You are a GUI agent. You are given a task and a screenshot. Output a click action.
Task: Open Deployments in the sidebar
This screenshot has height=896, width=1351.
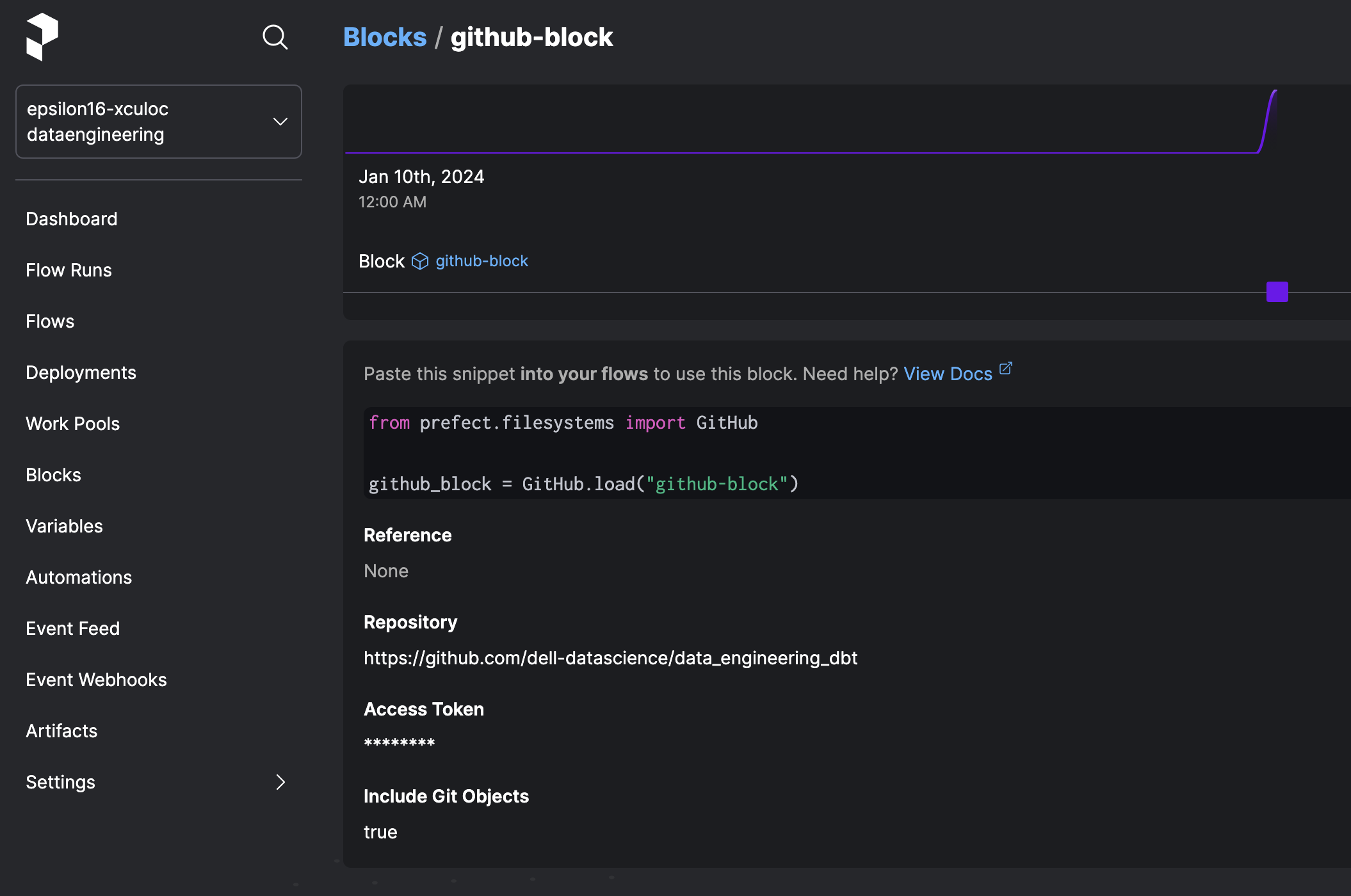pos(81,372)
